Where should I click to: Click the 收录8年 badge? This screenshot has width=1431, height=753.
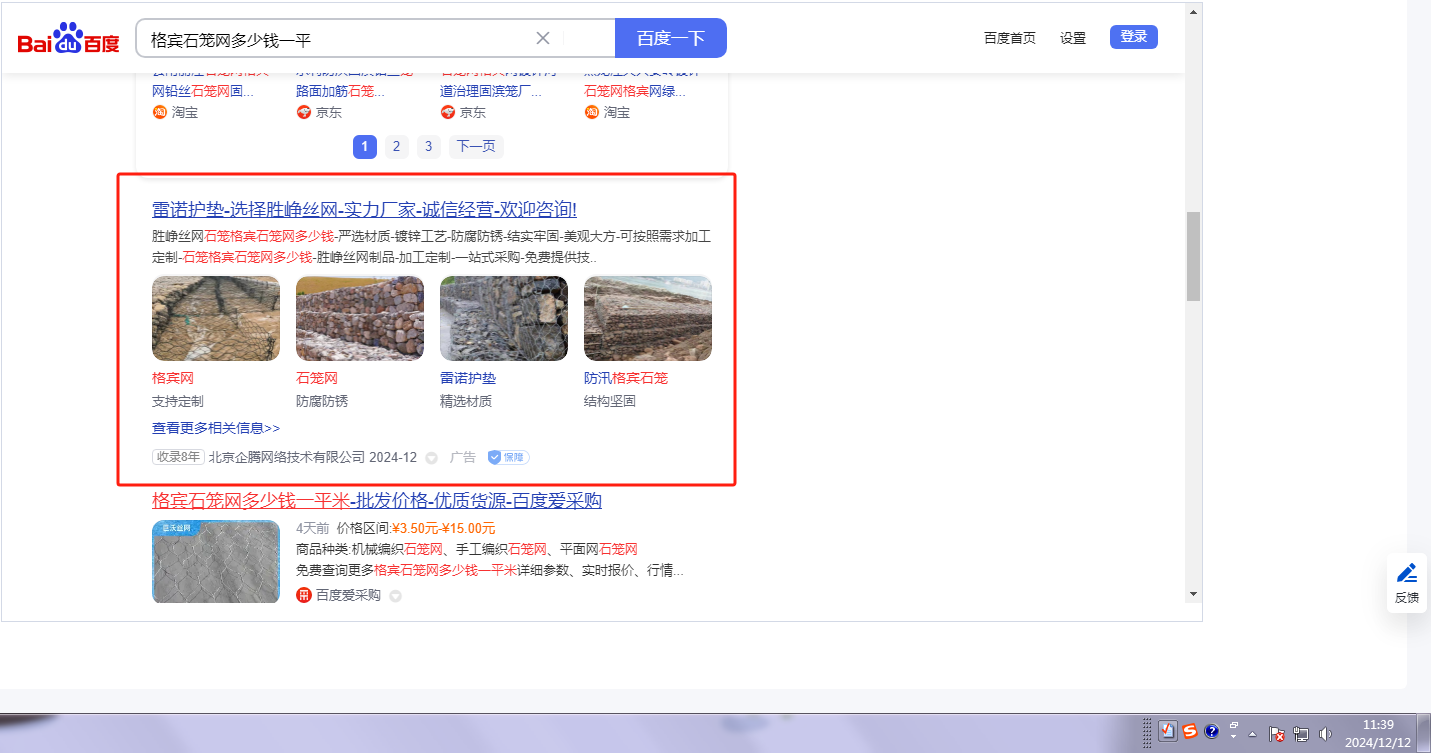[x=178, y=457]
